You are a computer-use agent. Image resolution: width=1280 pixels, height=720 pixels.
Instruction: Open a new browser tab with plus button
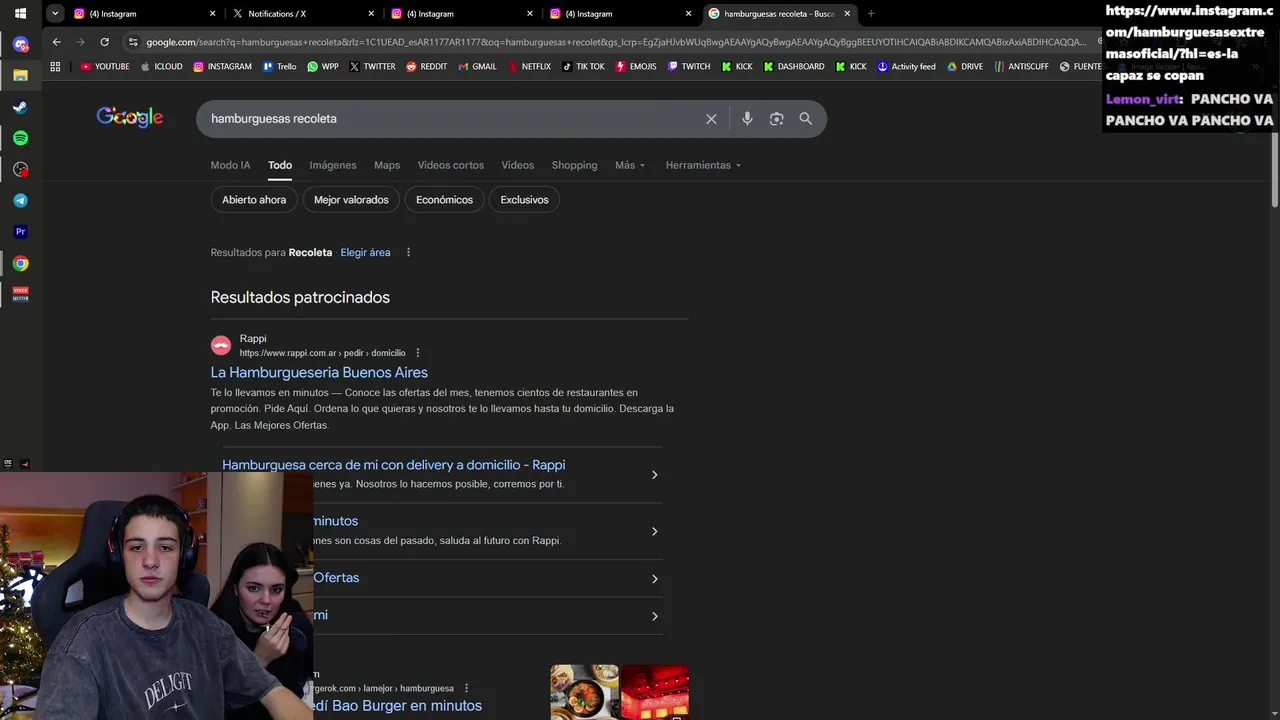[871, 14]
